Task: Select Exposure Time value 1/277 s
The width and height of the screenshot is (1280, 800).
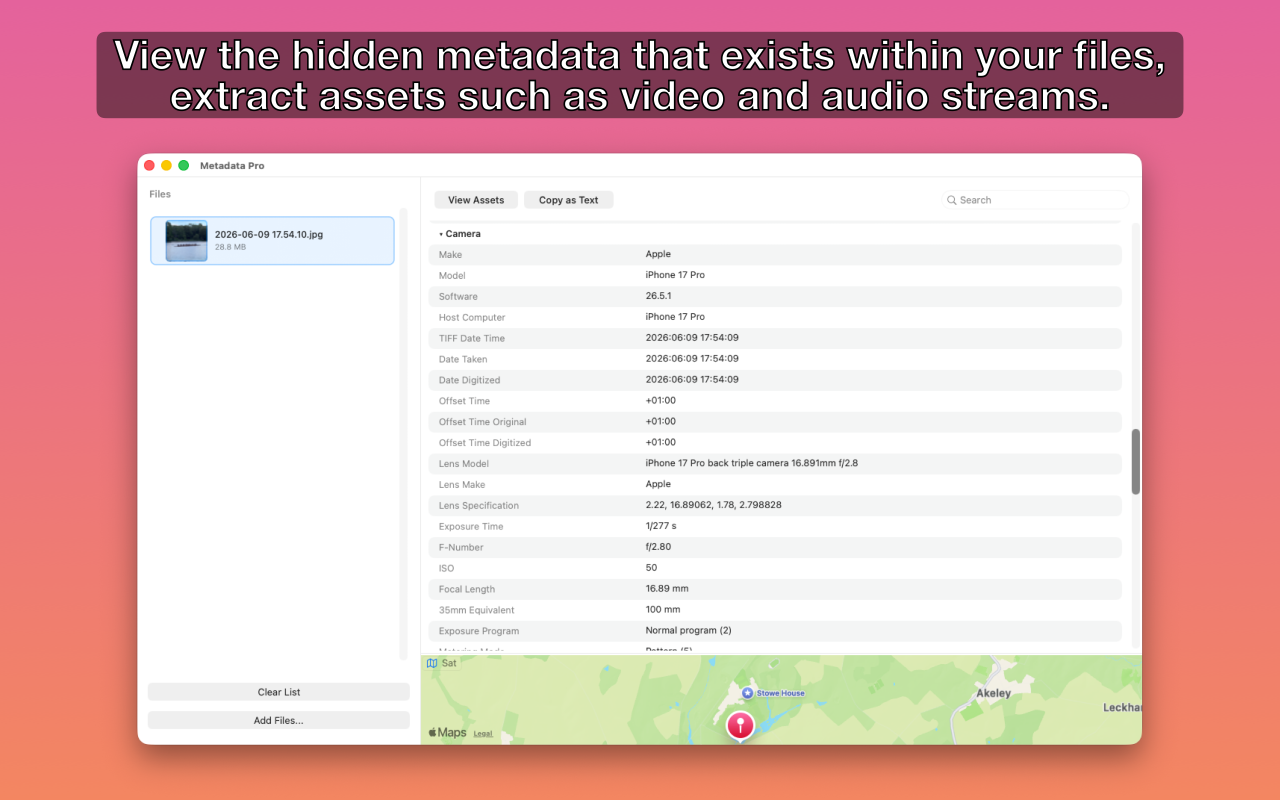Action: tap(661, 526)
